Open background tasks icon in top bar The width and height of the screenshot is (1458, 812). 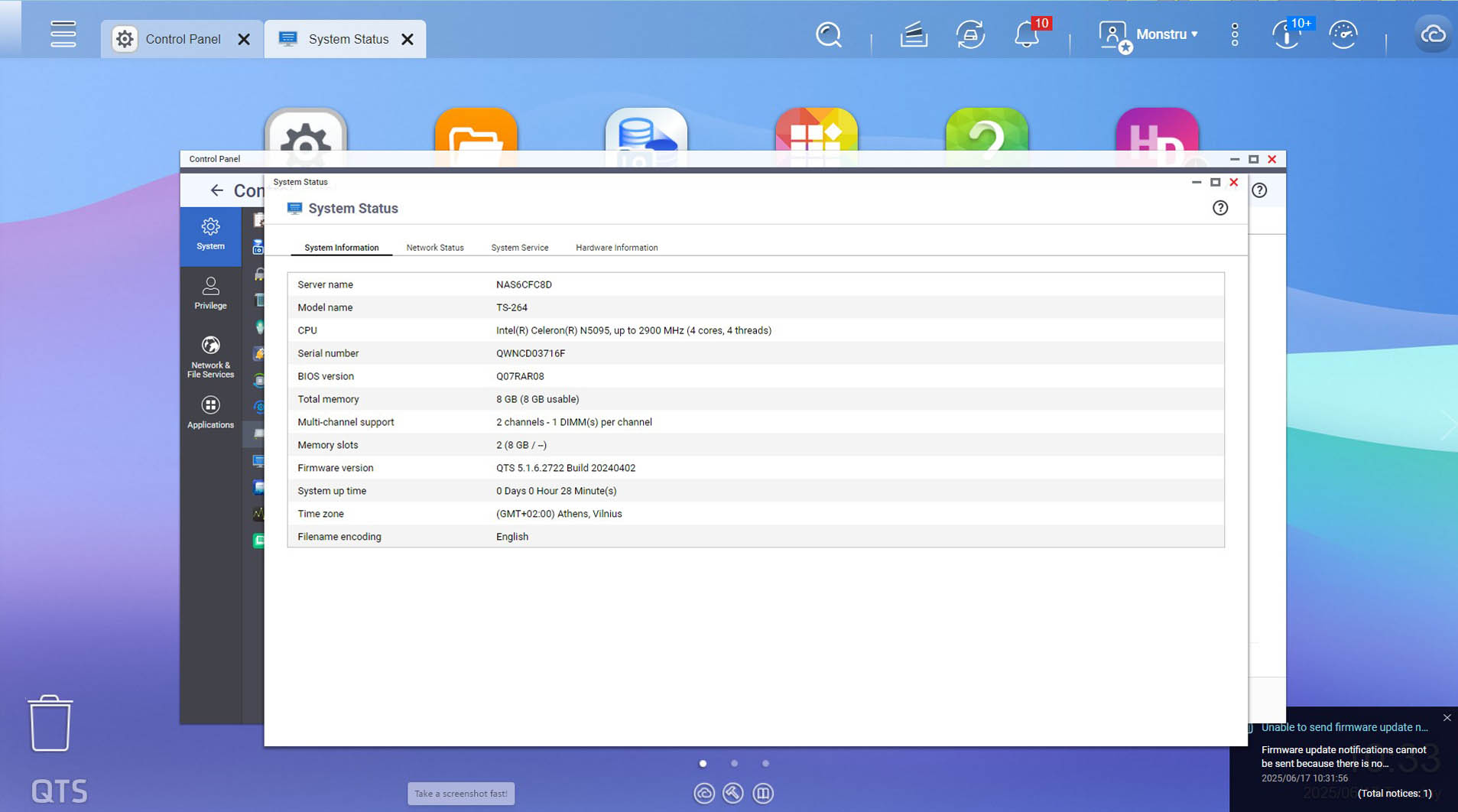(x=914, y=35)
